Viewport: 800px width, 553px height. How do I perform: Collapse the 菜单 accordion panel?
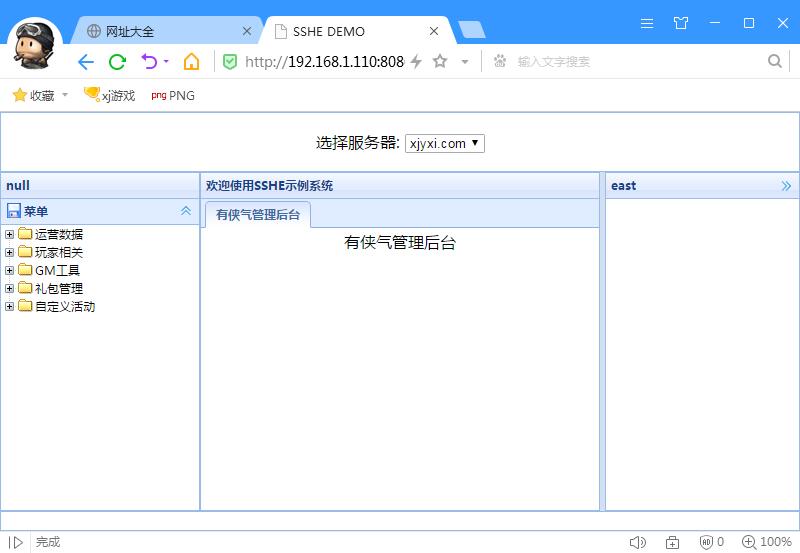click(x=185, y=211)
